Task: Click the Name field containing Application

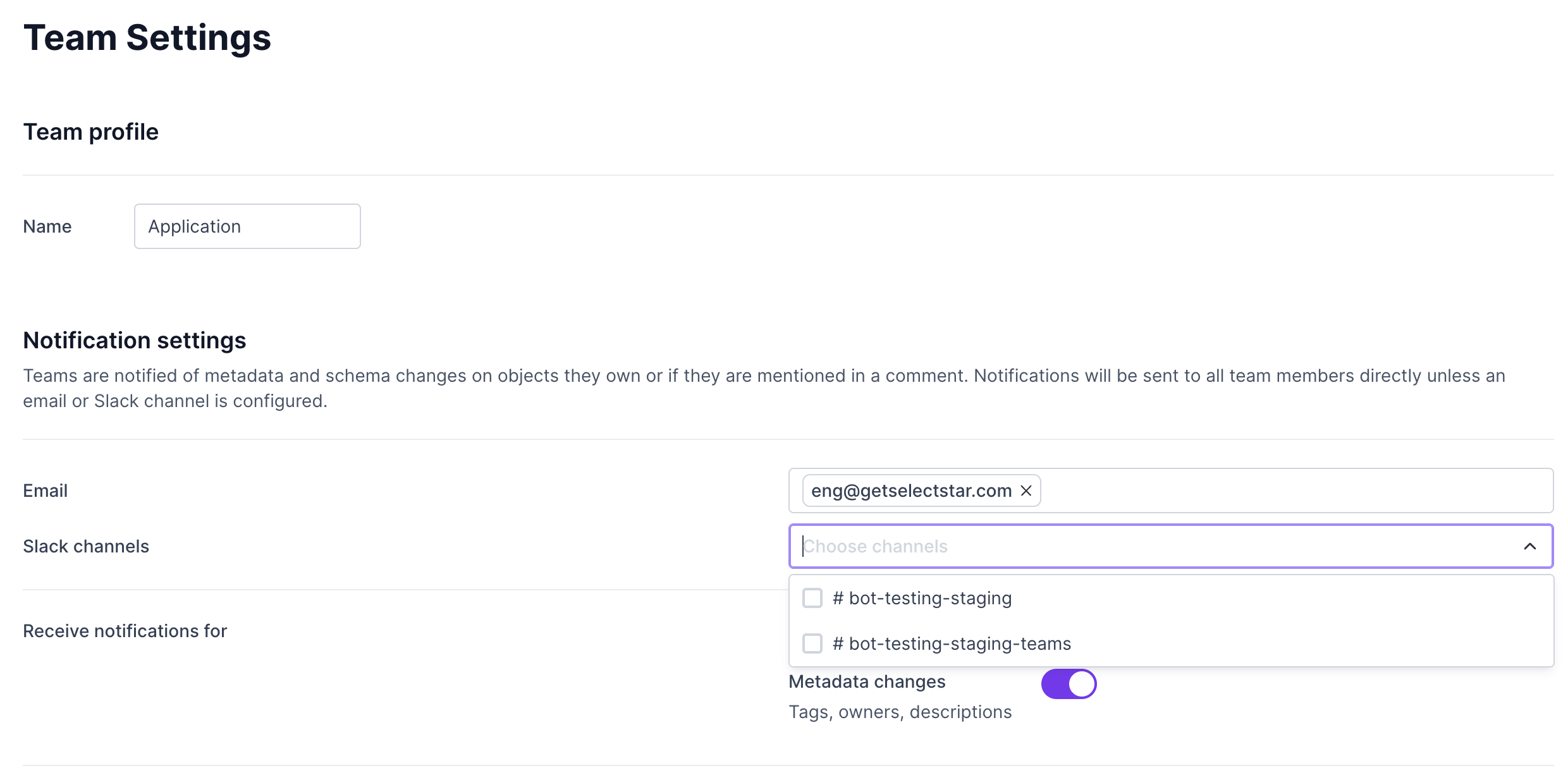Action: click(247, 226)
